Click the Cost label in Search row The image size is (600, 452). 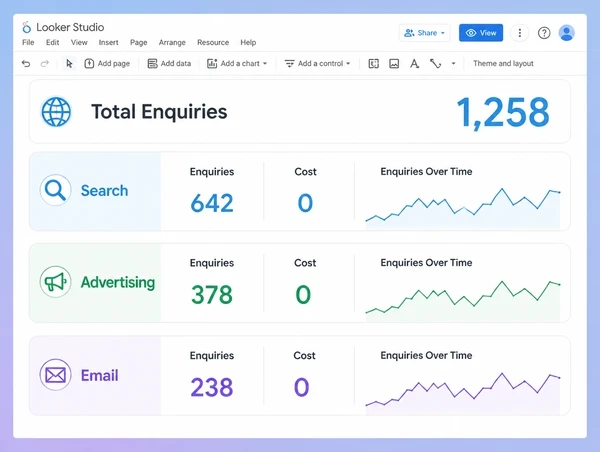click(305, 172)
